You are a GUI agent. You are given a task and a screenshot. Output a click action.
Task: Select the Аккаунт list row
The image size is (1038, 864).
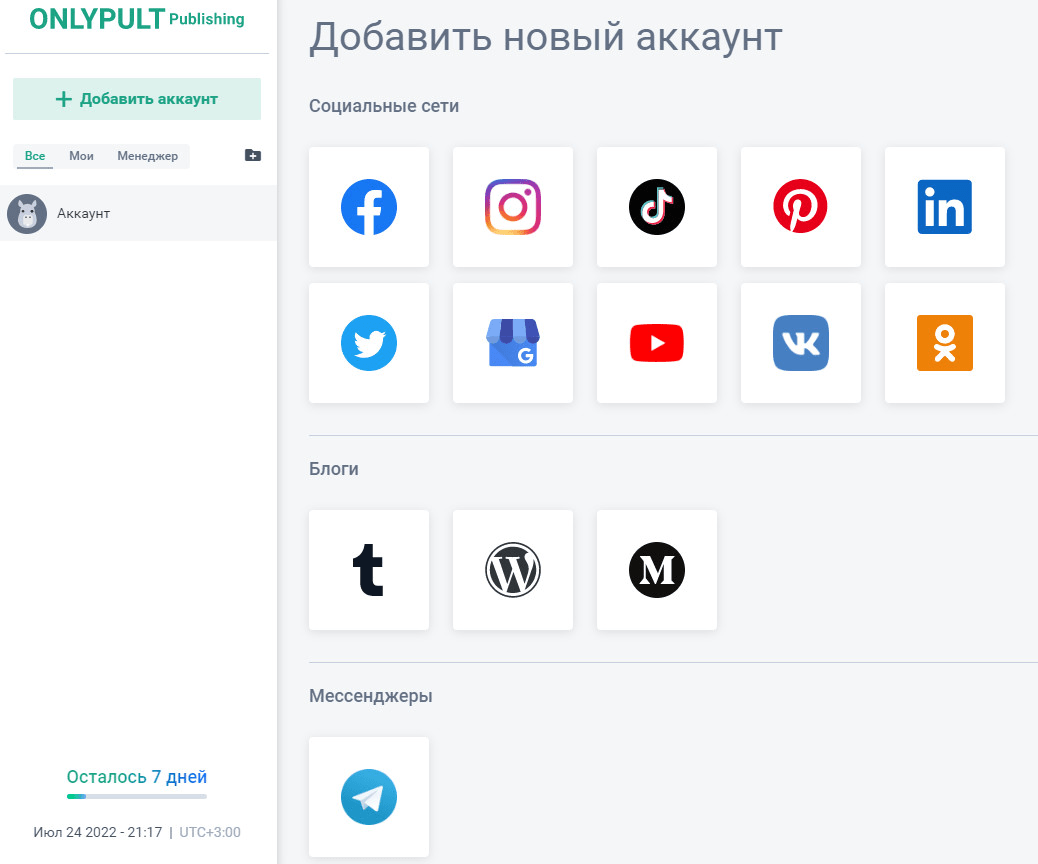pyautogui.click(x=138, y=213)
